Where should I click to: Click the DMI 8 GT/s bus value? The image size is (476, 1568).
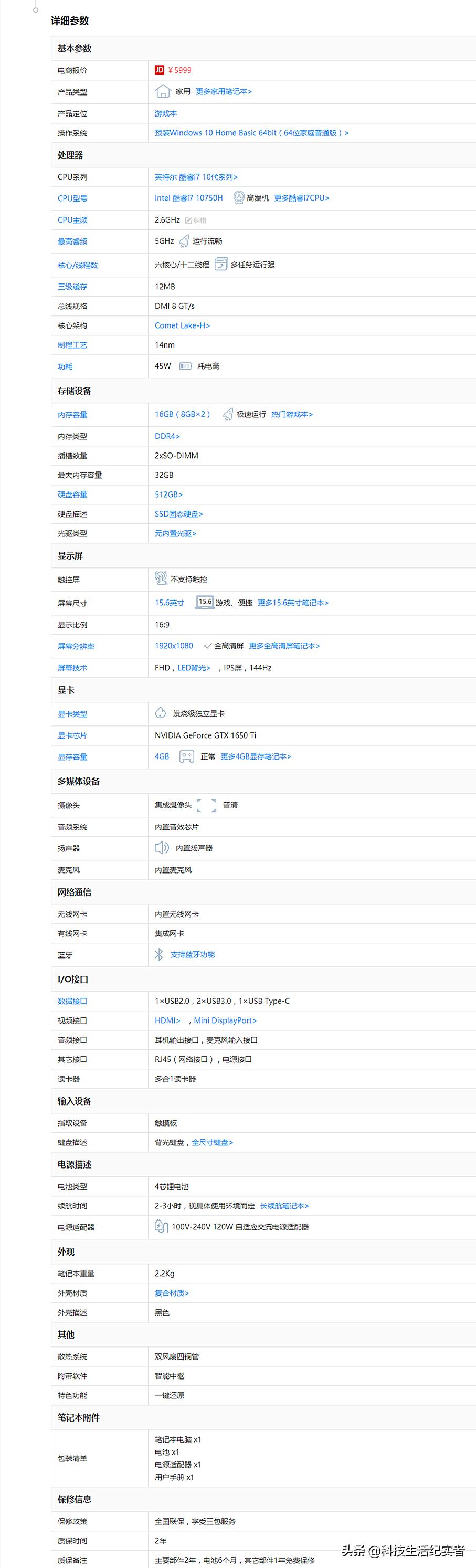pos(175,306)
